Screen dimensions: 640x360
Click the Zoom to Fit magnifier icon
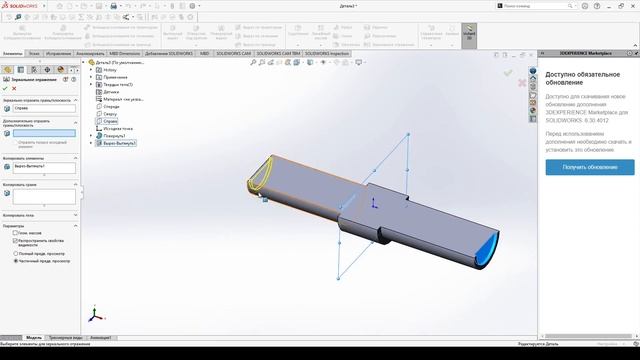(253, 62)
